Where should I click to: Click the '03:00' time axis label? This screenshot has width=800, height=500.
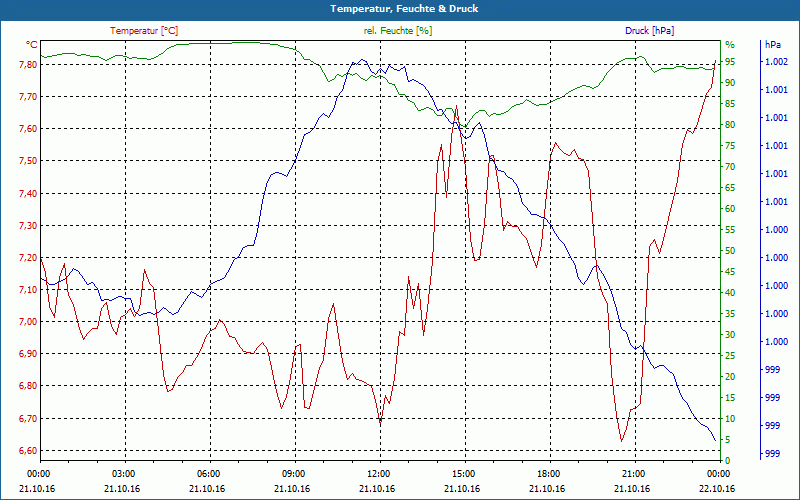[x=122, y=474]
